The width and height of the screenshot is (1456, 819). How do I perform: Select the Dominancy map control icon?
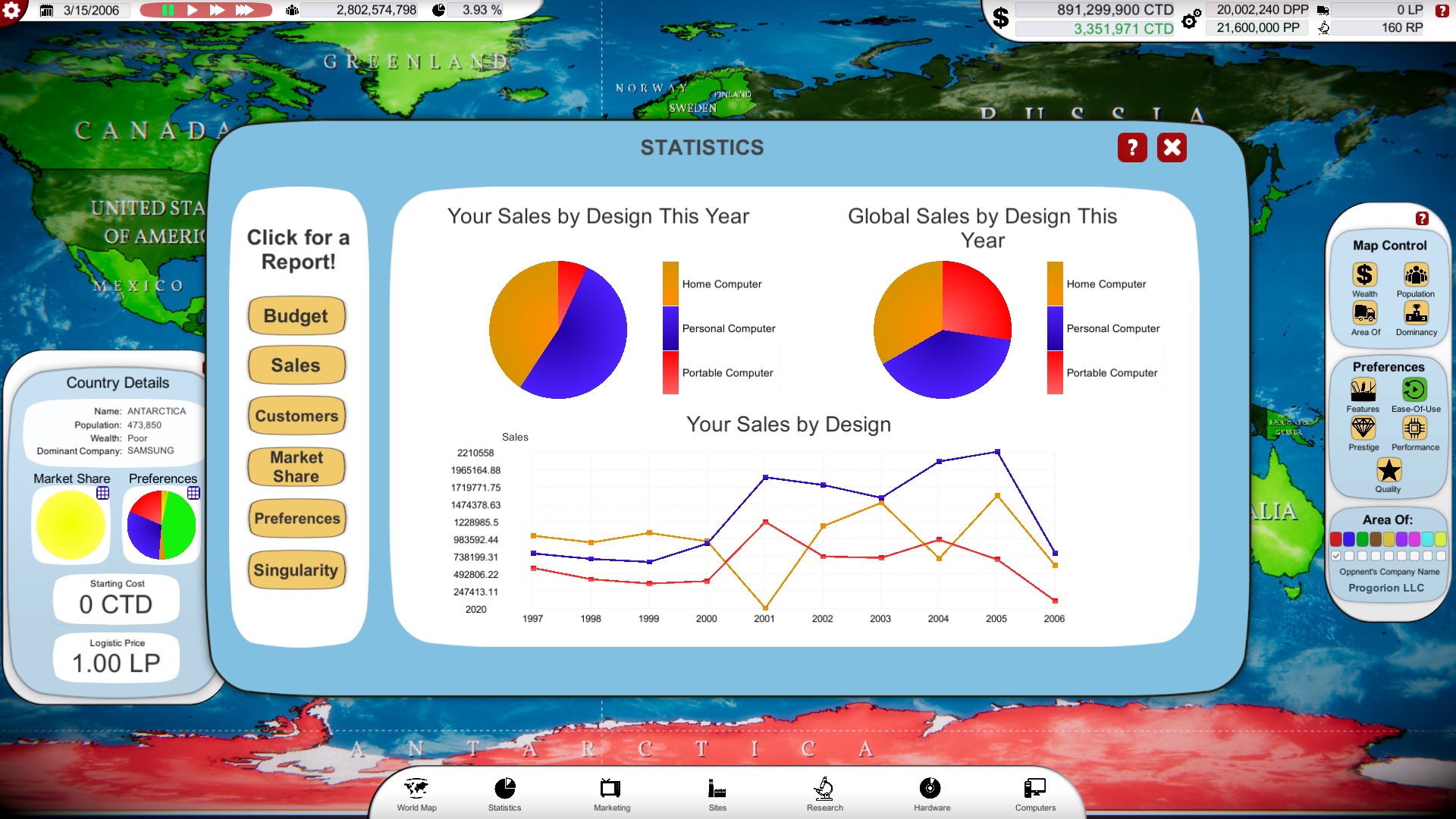click(x=1414, y=316)
